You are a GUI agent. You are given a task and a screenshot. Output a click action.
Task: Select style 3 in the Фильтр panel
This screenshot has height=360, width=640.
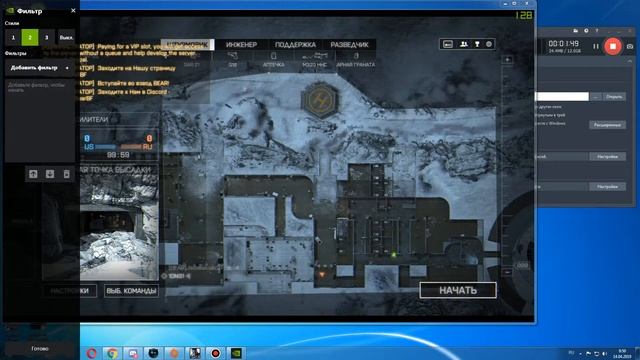[47, 38]
